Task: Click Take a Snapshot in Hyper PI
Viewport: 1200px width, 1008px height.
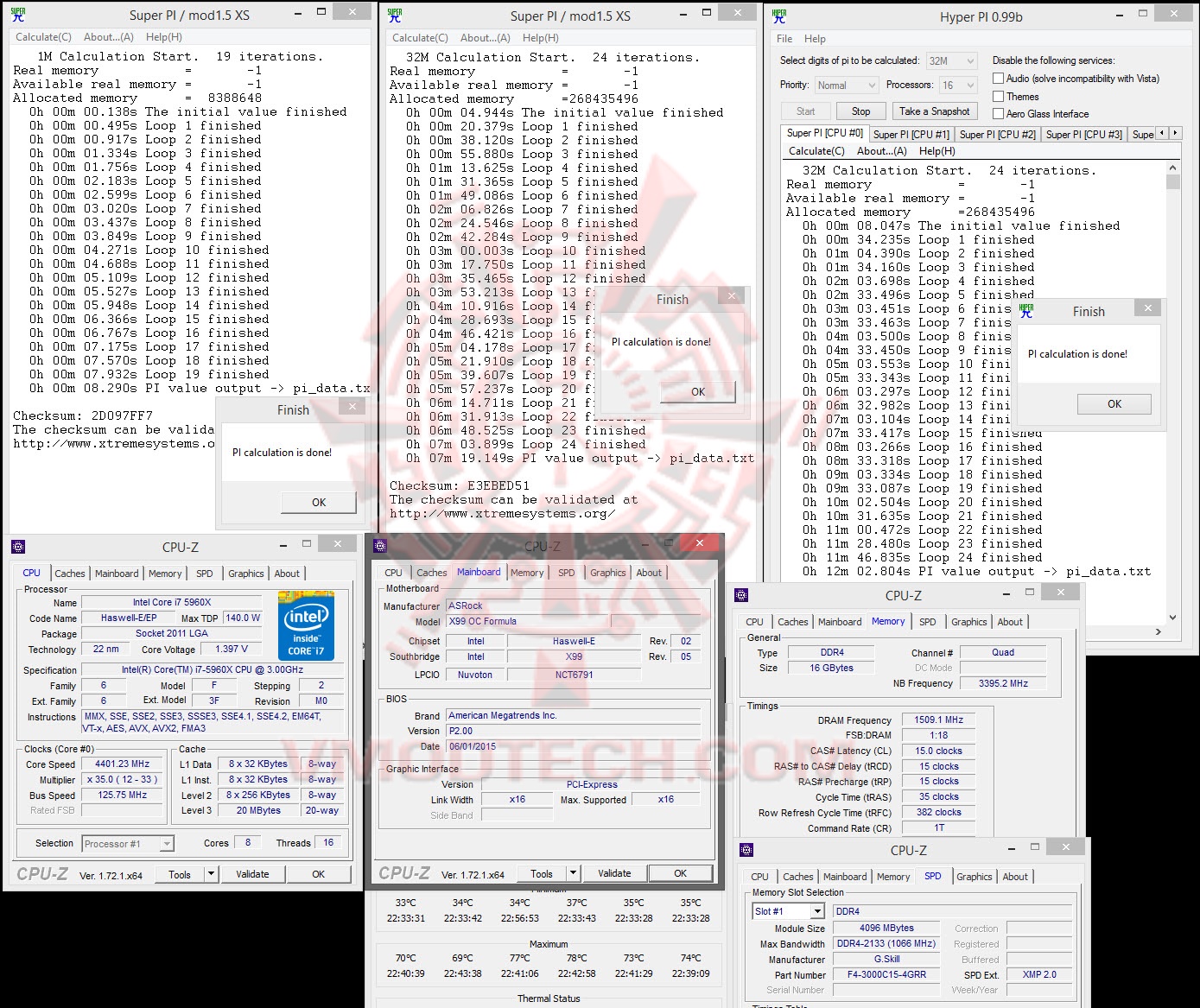Action: coord(934,111)
